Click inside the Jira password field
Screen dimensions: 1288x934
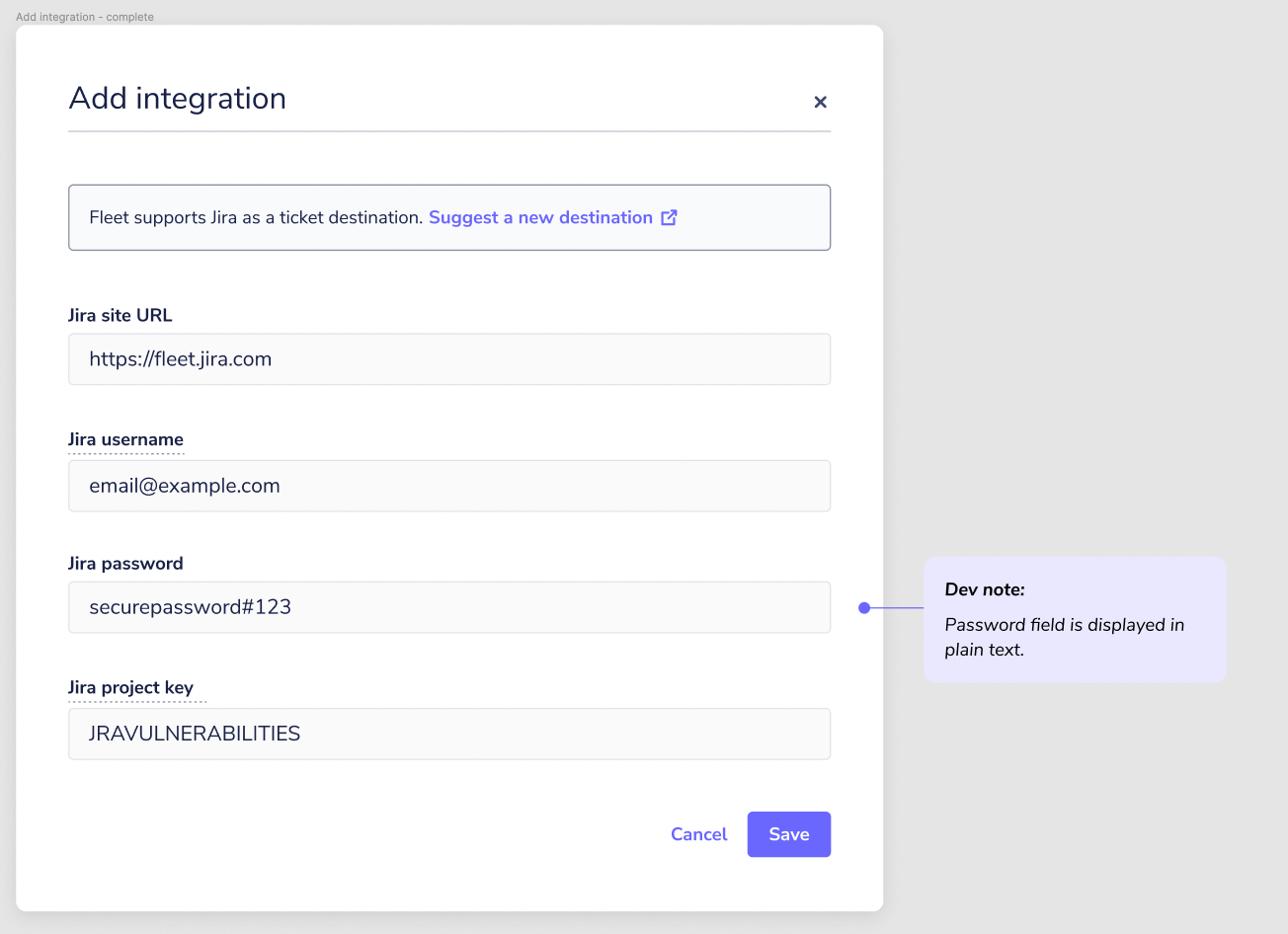point(448,606)
